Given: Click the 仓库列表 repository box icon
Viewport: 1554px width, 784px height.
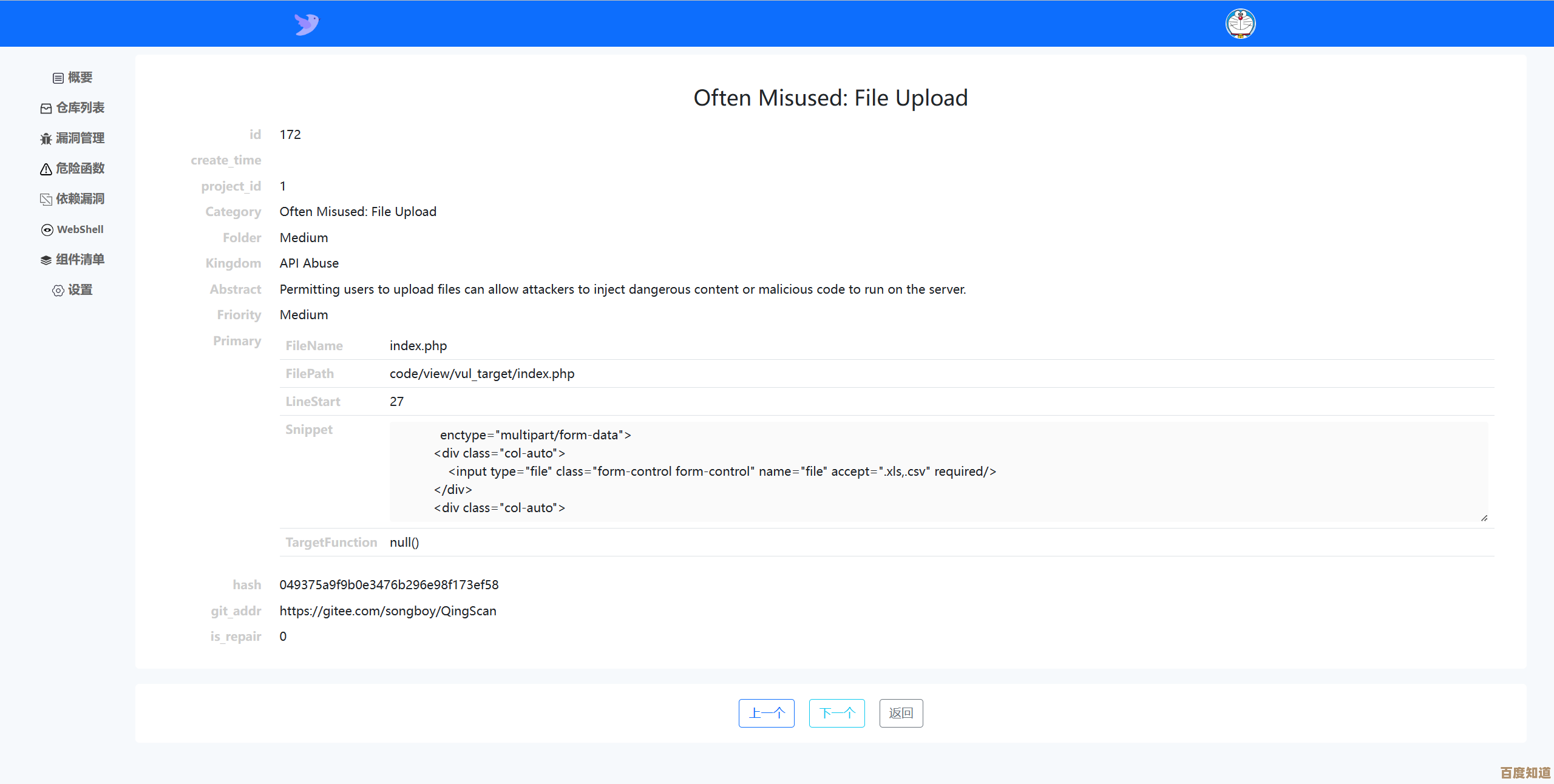Looking at the screenshot, I should click(x=46, y=109).
